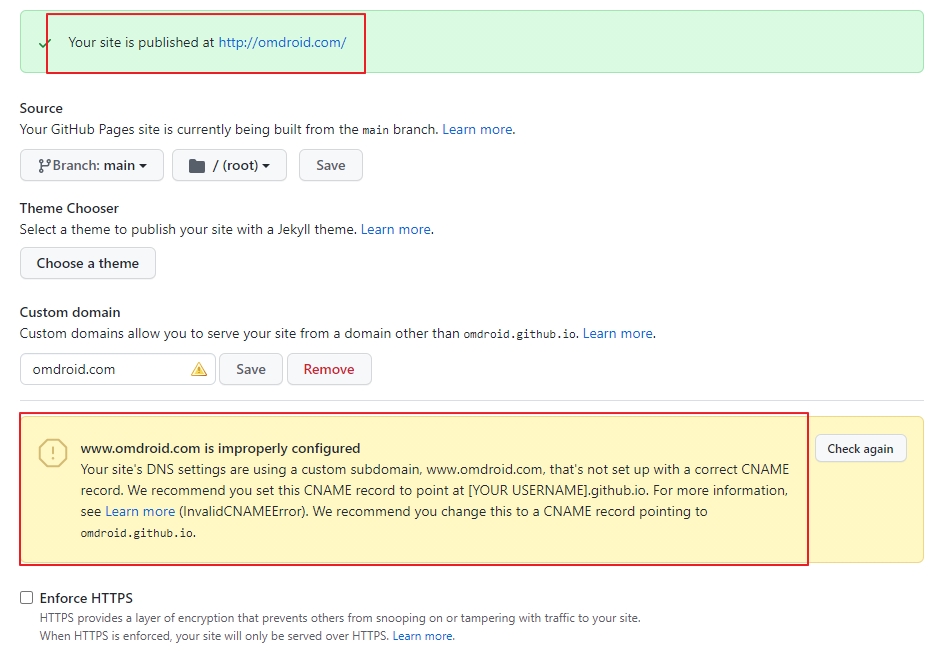Click the red Remove button
933x651 pixels.
[329, 369]
